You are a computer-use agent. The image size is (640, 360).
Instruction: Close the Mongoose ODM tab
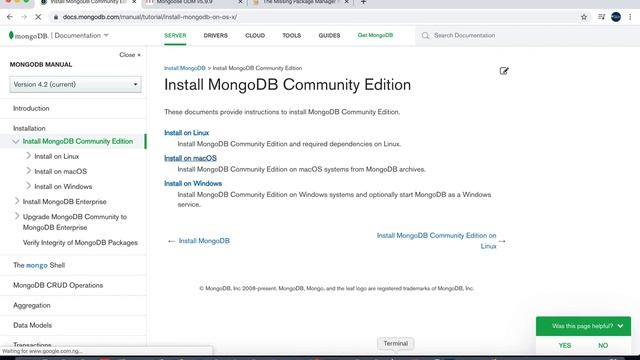click(x=240, y=2)
